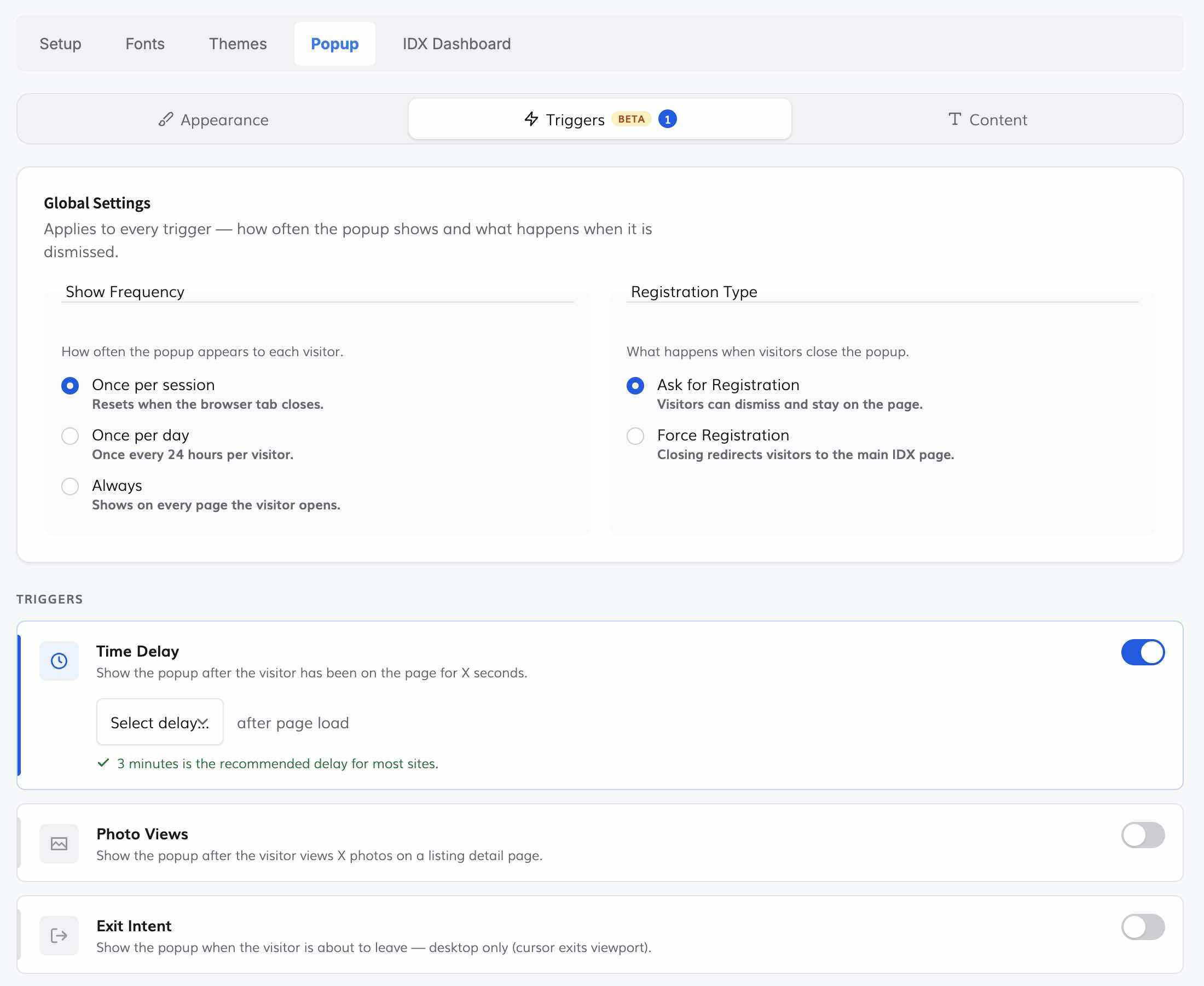Select the Triggers sub-tab

[600, 119]
